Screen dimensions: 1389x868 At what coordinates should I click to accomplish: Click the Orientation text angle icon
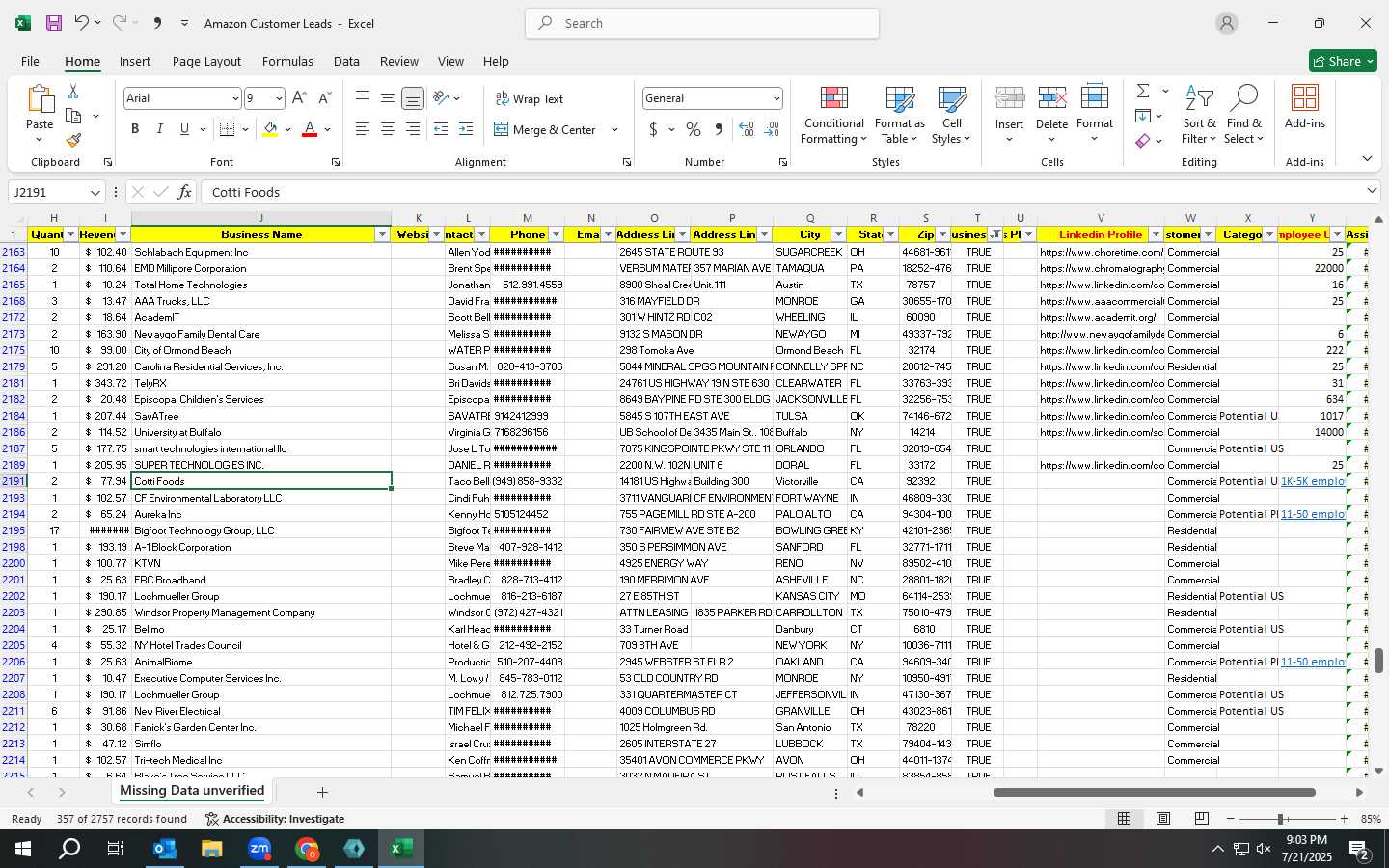[441, 97]
